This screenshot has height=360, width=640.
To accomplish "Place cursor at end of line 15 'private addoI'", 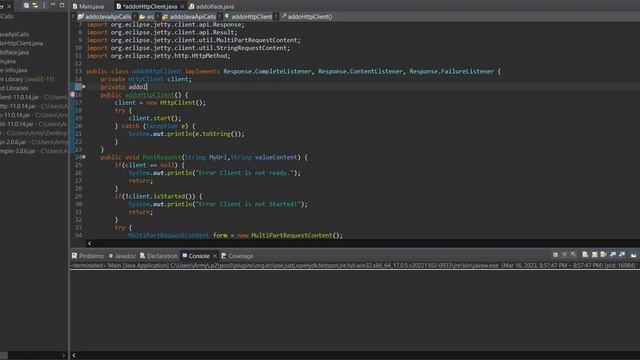I will click(146, 87).
